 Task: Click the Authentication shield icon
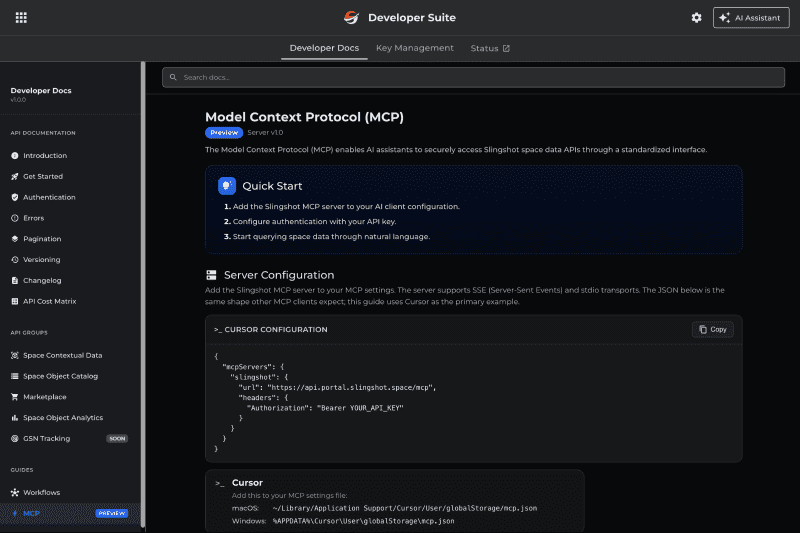(15, 197)
